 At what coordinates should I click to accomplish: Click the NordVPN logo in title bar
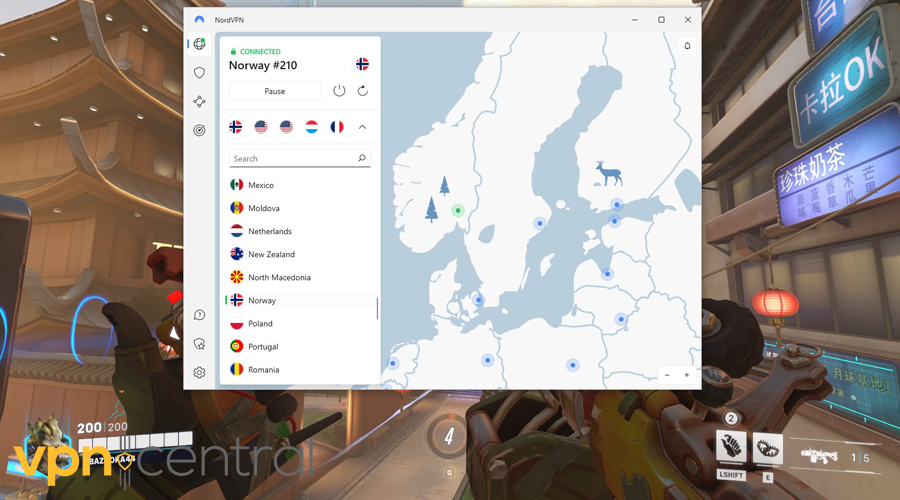pos(199,20)
